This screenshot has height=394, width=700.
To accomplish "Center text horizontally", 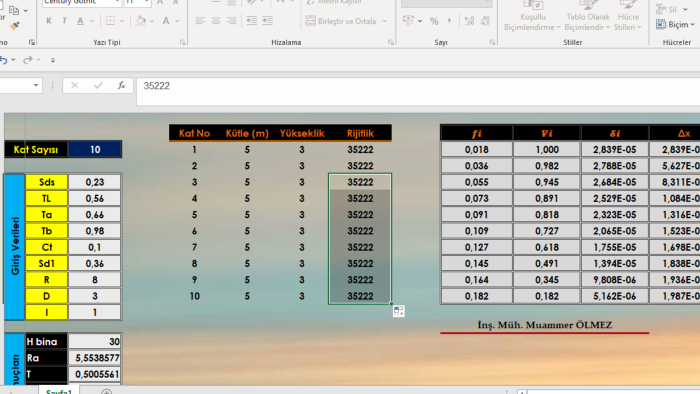I will tap(216, 21).
